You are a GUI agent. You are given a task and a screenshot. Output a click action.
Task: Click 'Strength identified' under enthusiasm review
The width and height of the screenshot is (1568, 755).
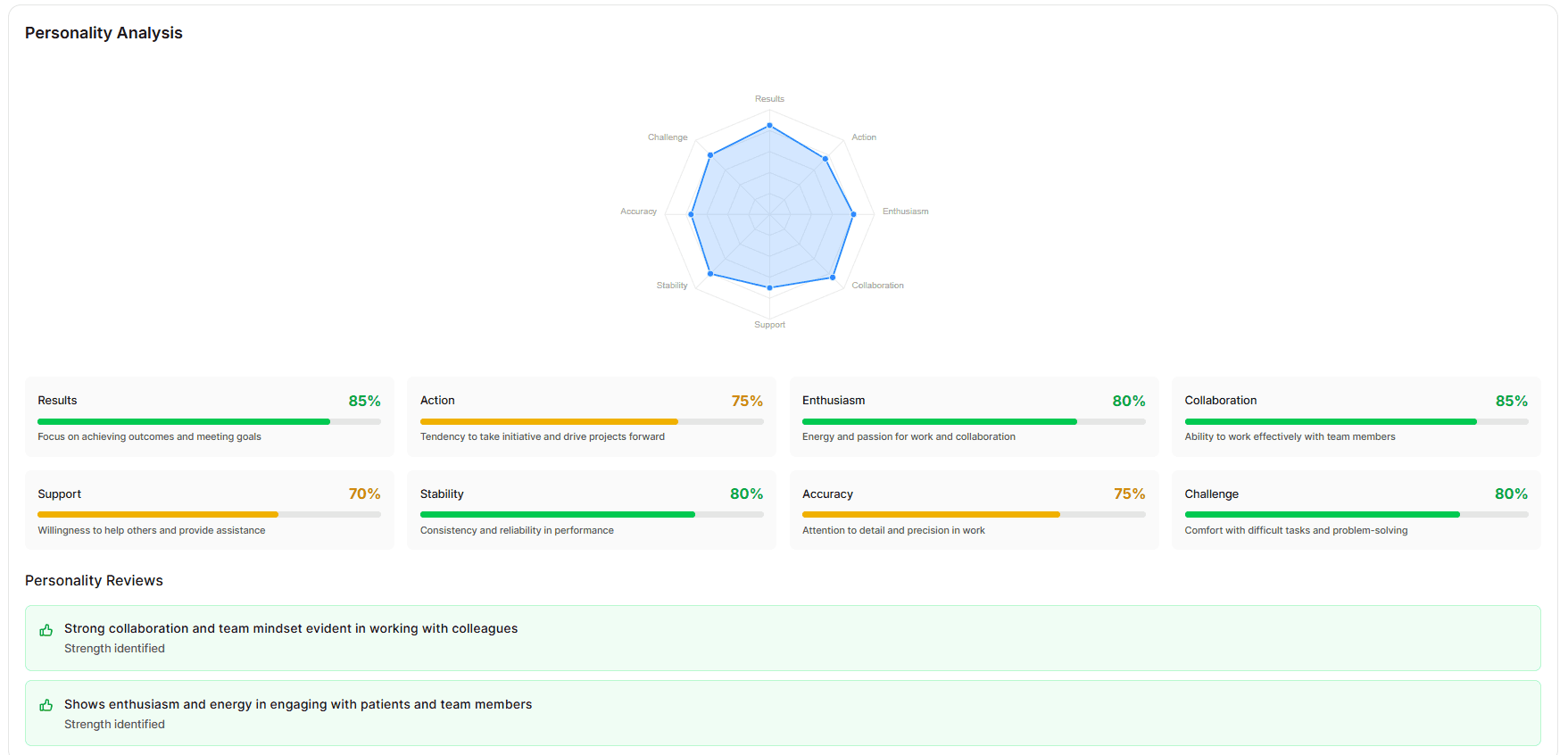pyautogui.click(x=114, y=725)
